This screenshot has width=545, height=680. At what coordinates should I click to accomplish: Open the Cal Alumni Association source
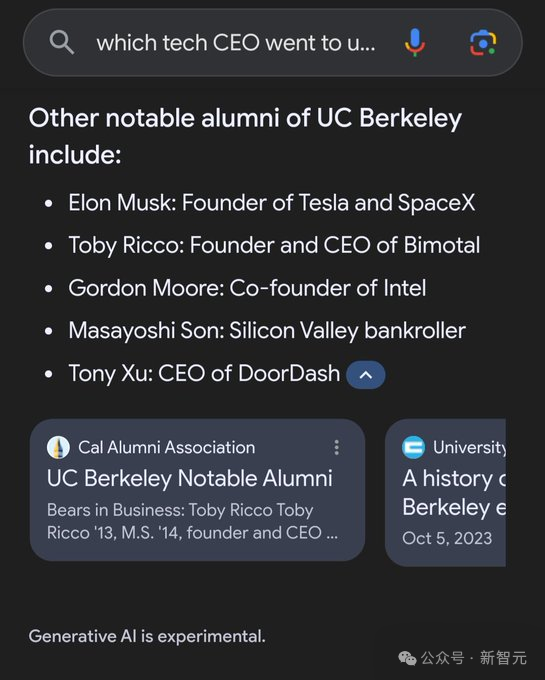(166, 447)
